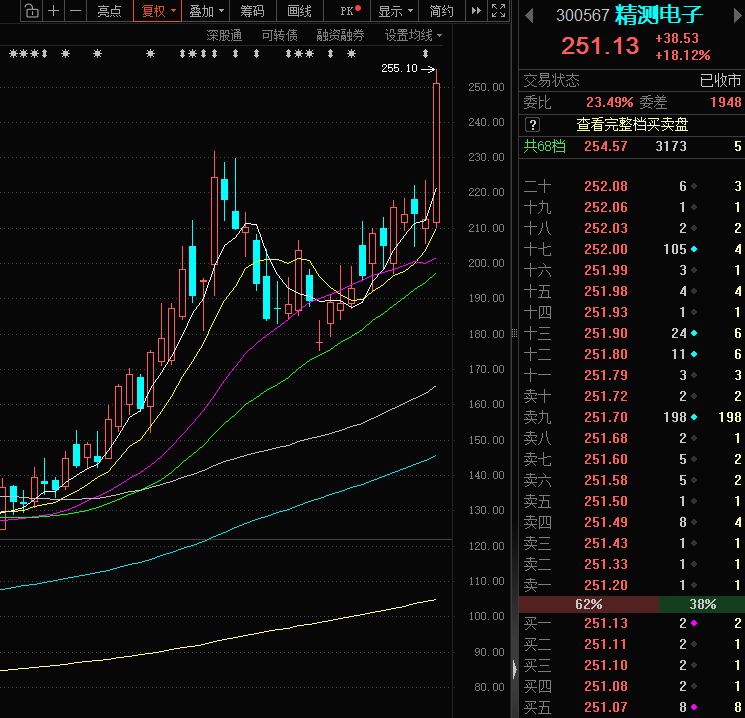Image resolution: width=745 pixels, height=718 pixels.
Task: Select the 买三 251.10 bid row
Action: point(632,665)
